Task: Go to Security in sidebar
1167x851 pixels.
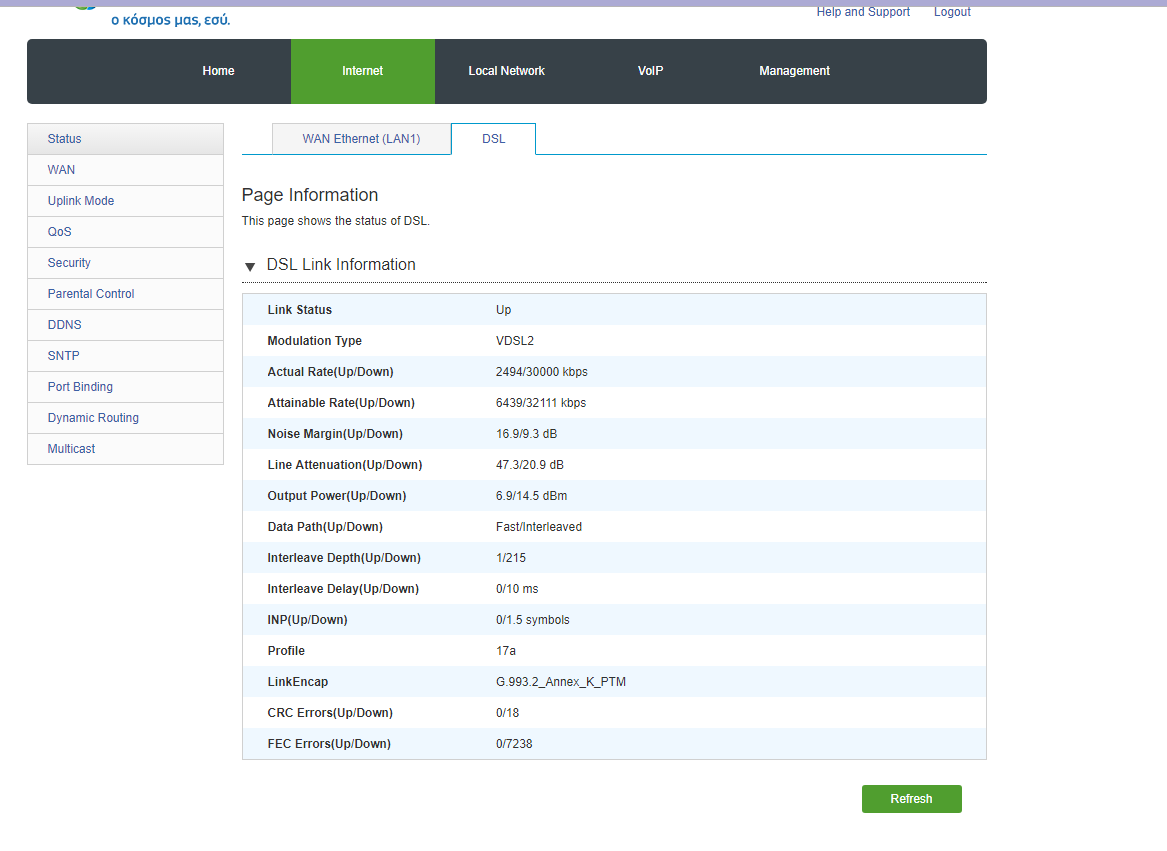Action: point(69,263)
